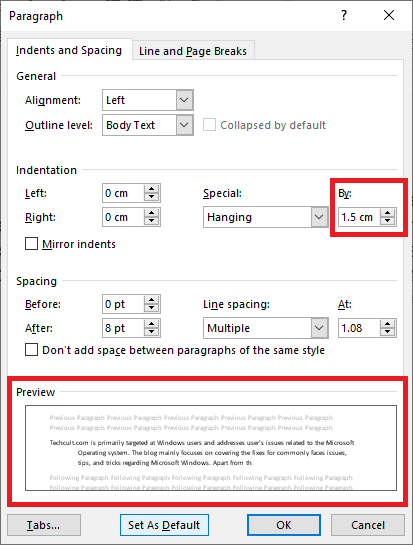Toggle Collapsed by default checkbox
This screenshot has width=413, height=545.
(x=209, y=125)
